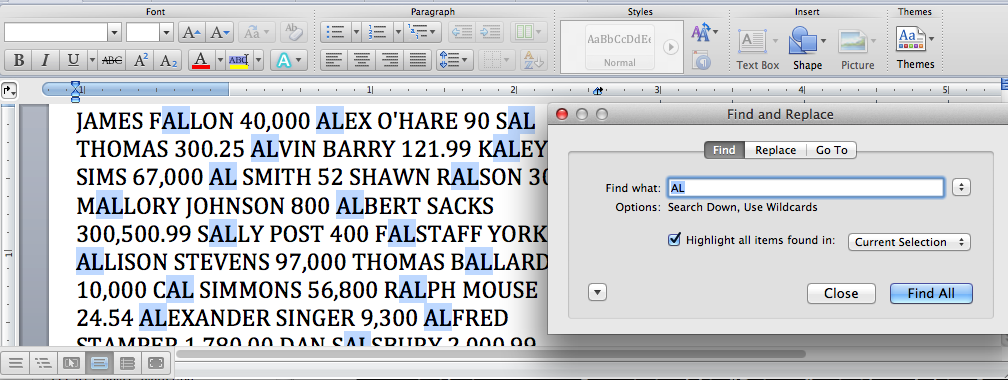The height and width of the screenshot is (380, 1008).
Task: Click the font name field
Action: [56, 32]
